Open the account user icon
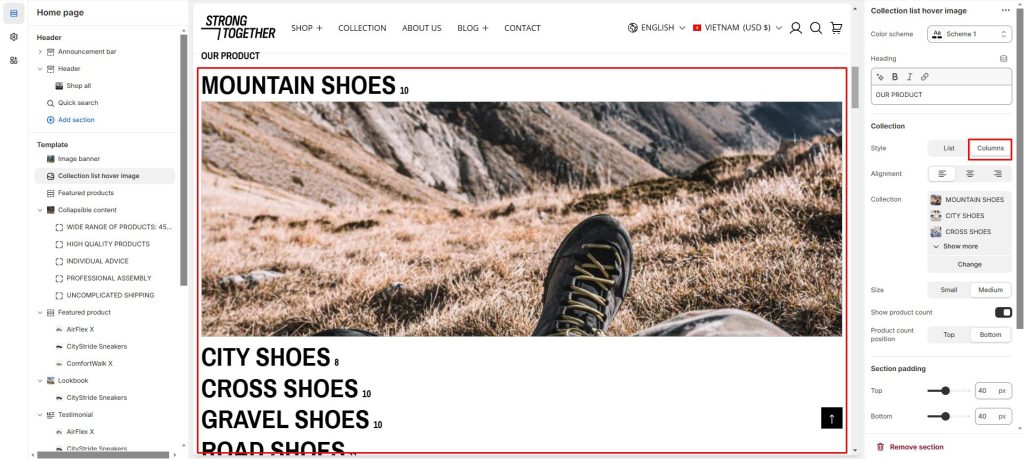Image resolution: width=1024 pixels, height=459 pixels. coord(795,28)
